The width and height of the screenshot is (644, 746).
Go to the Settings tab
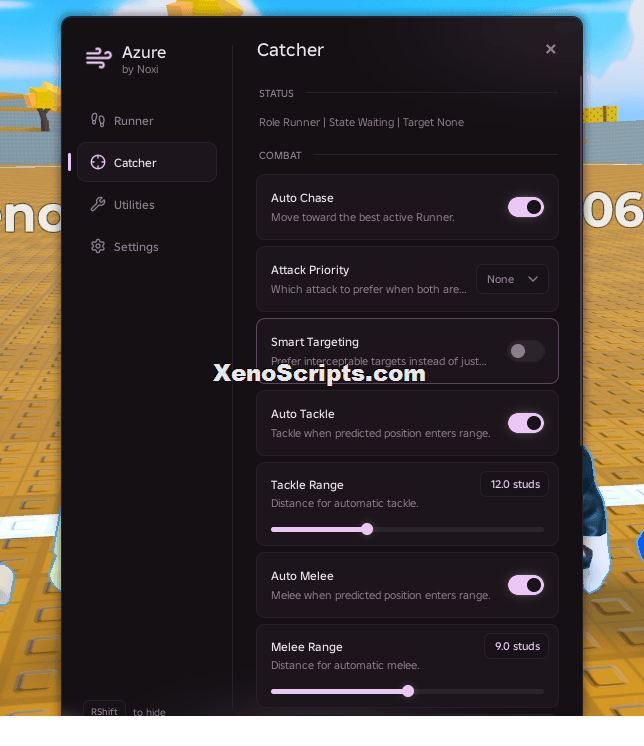147,246
